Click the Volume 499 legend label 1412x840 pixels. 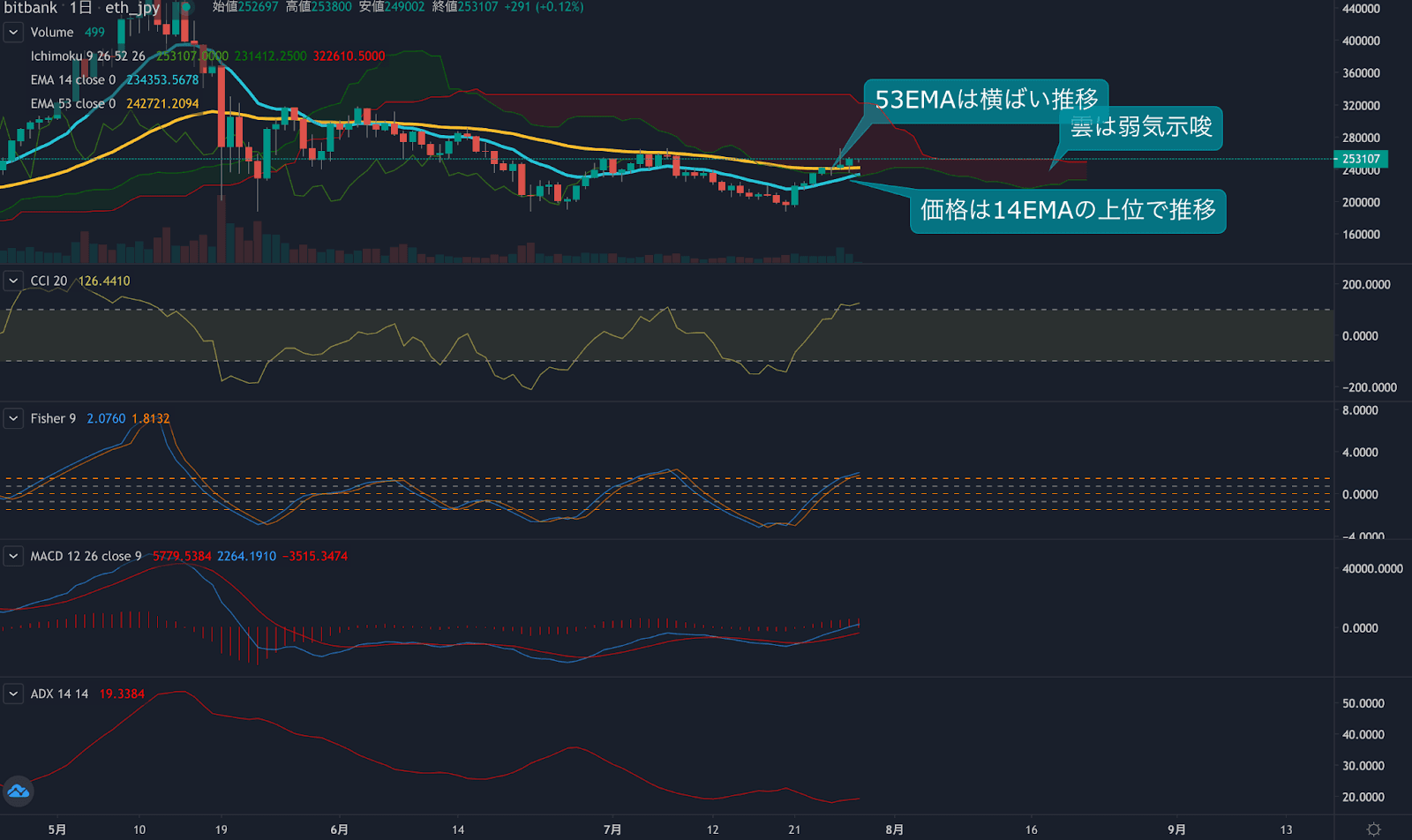point(53,32)
